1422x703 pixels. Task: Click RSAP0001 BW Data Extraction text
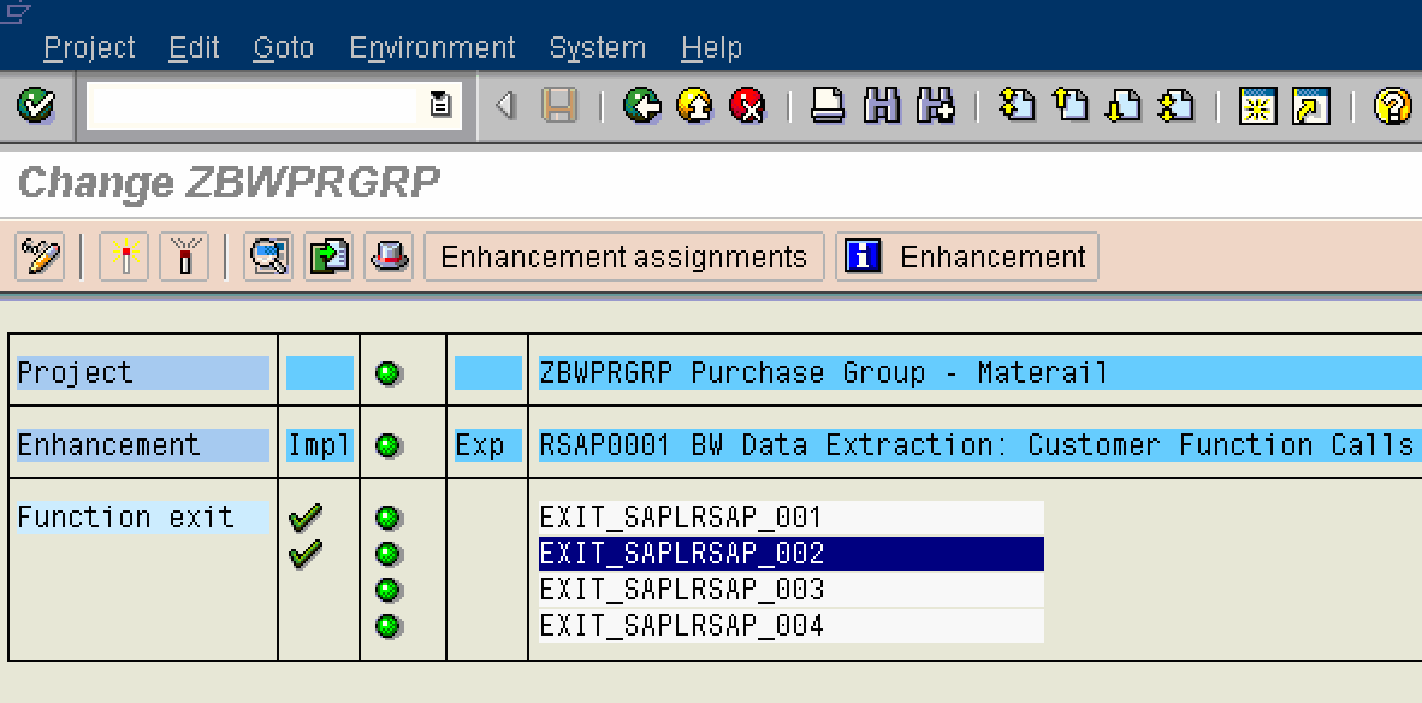(975, 445)
